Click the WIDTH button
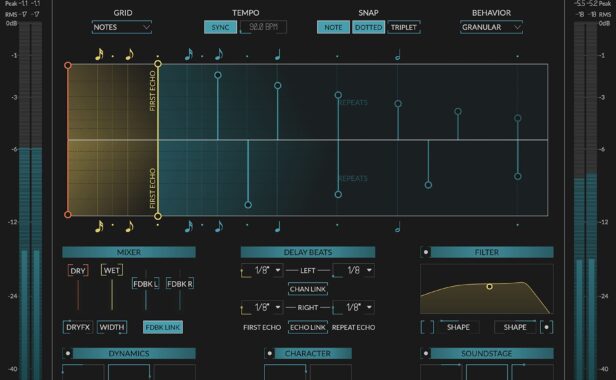Screen dimensions: 616x380 click(112, 327)
